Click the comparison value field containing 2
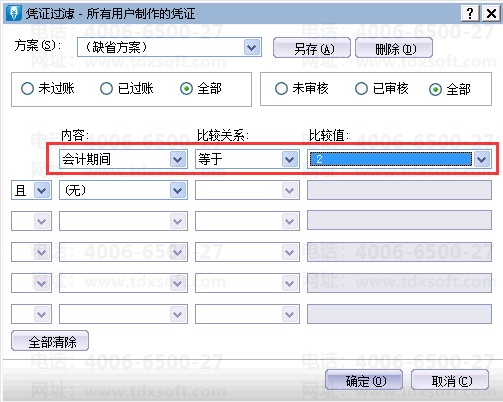The image size is (503, 402). point(390,159)
